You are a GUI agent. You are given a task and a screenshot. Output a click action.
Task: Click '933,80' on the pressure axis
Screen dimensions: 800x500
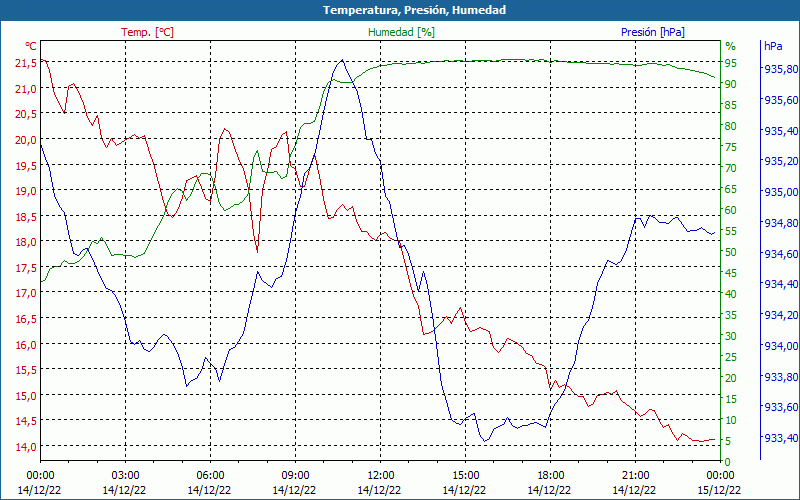(x=781, y=377)
